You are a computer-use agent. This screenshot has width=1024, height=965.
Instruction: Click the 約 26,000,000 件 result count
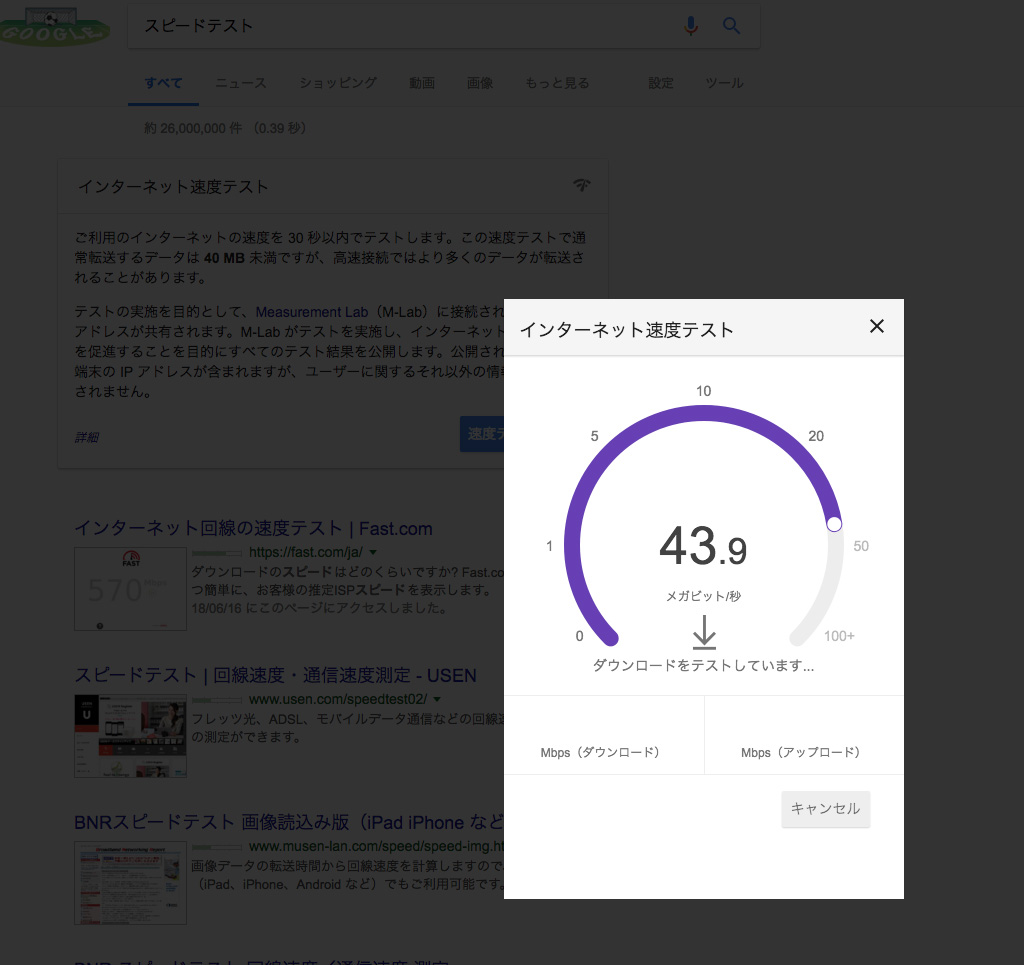[225, 128]
